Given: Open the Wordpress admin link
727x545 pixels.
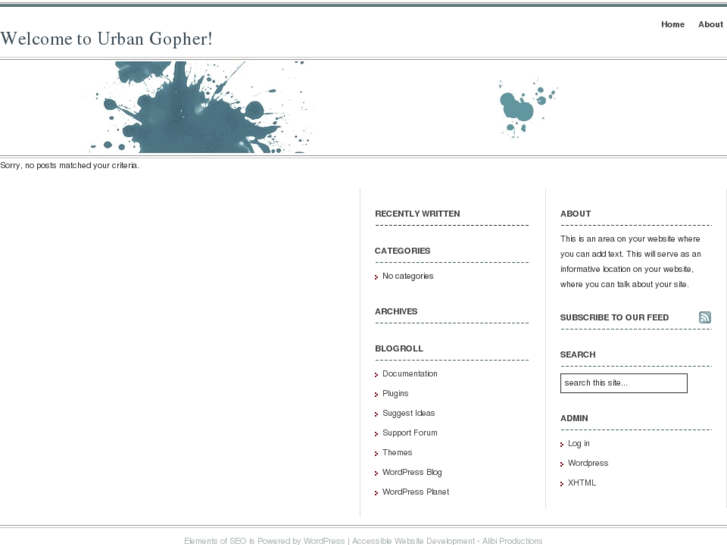Looking at the screenshot, I should 588,463.
